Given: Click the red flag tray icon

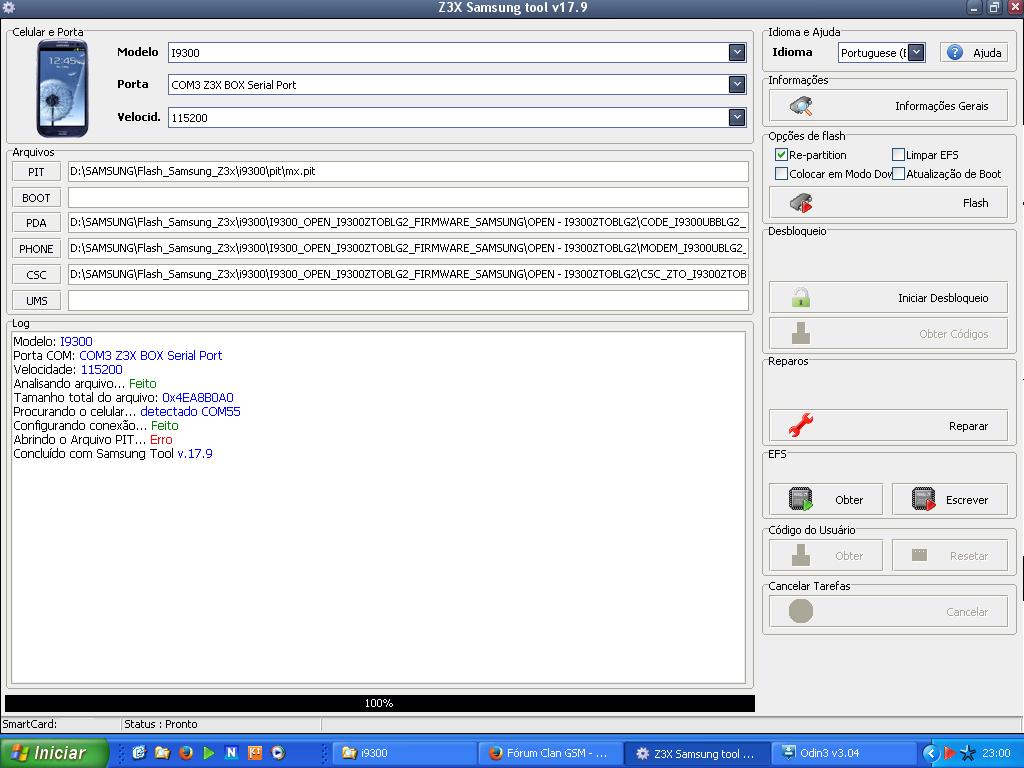Looking at the screenshot, I should click(949, 753).
